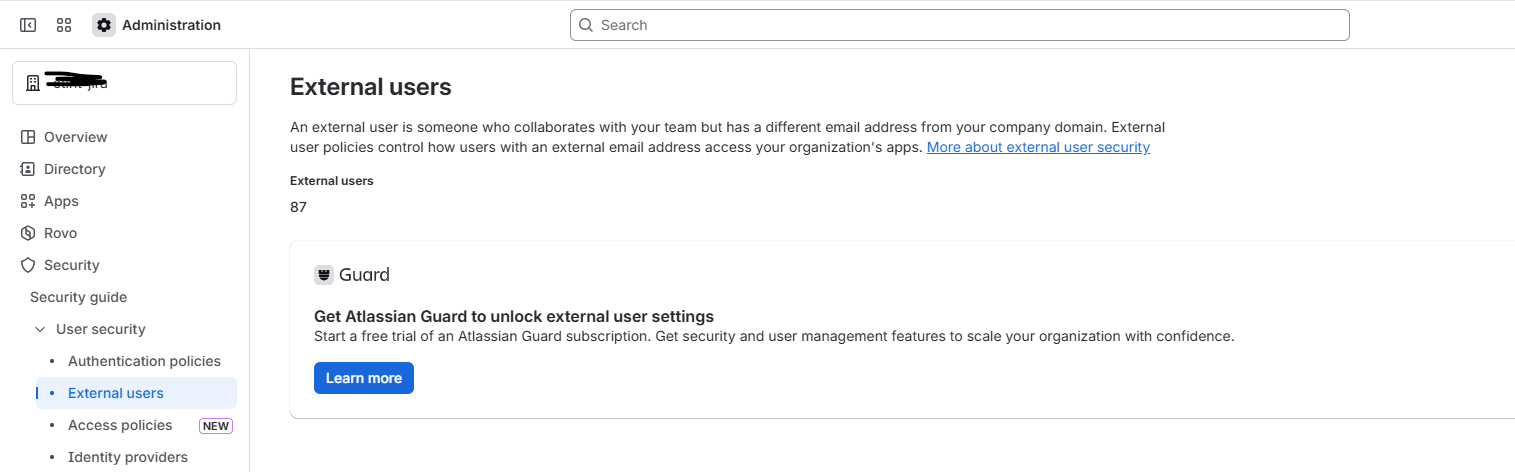Click the Guard title text in the card

[364, 275]
